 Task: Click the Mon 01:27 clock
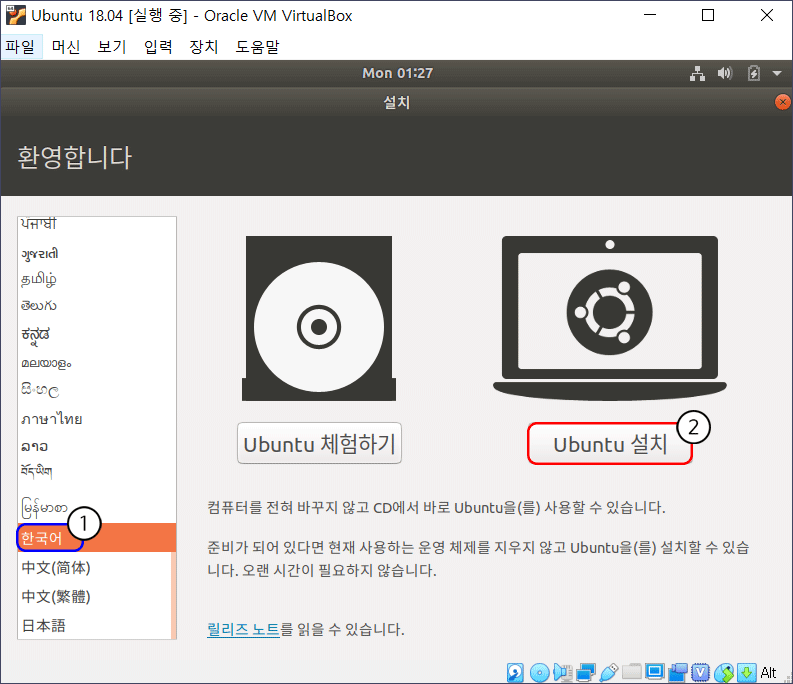point(398,73)
